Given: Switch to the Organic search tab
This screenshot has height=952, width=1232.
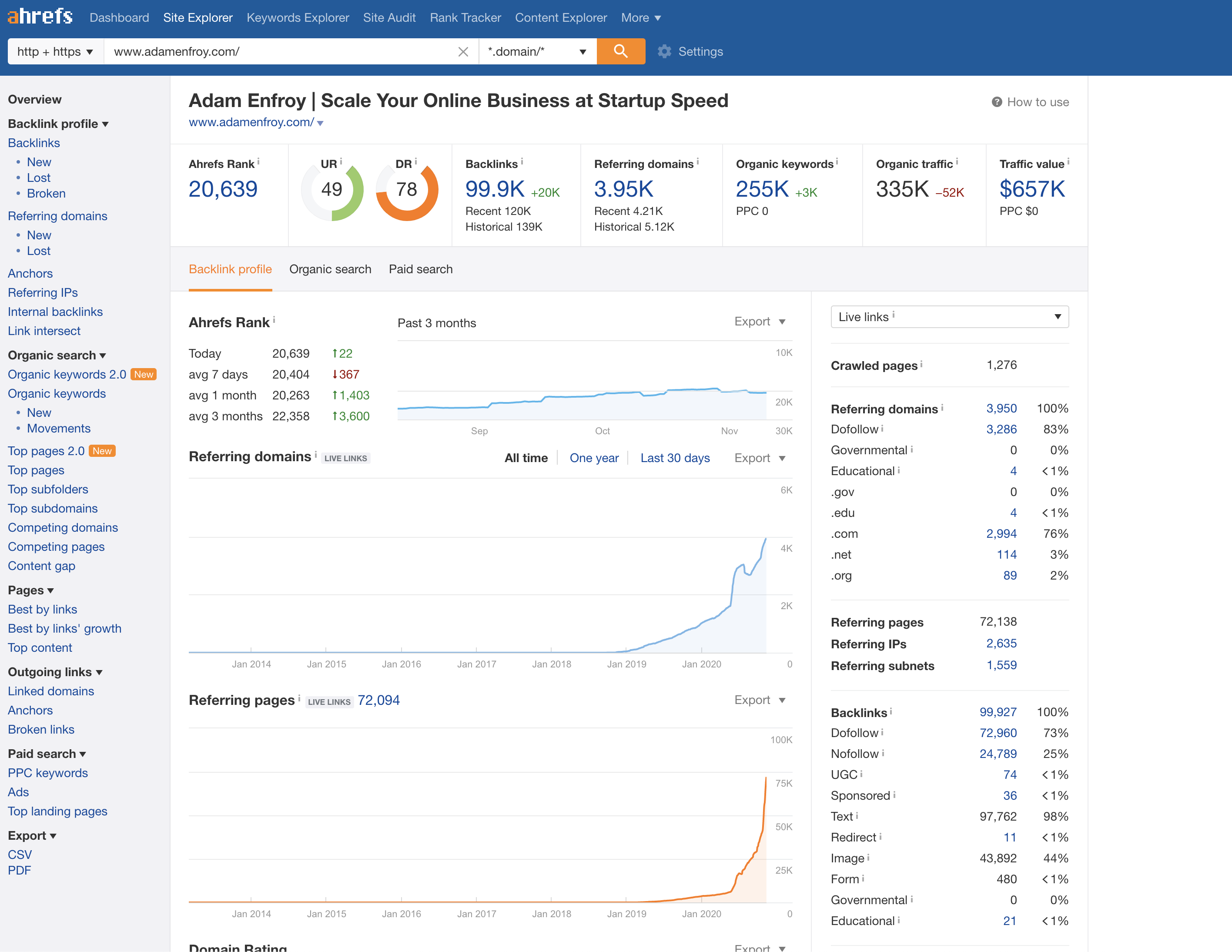Looking at the screenshot, I should (x=330, y=269).
